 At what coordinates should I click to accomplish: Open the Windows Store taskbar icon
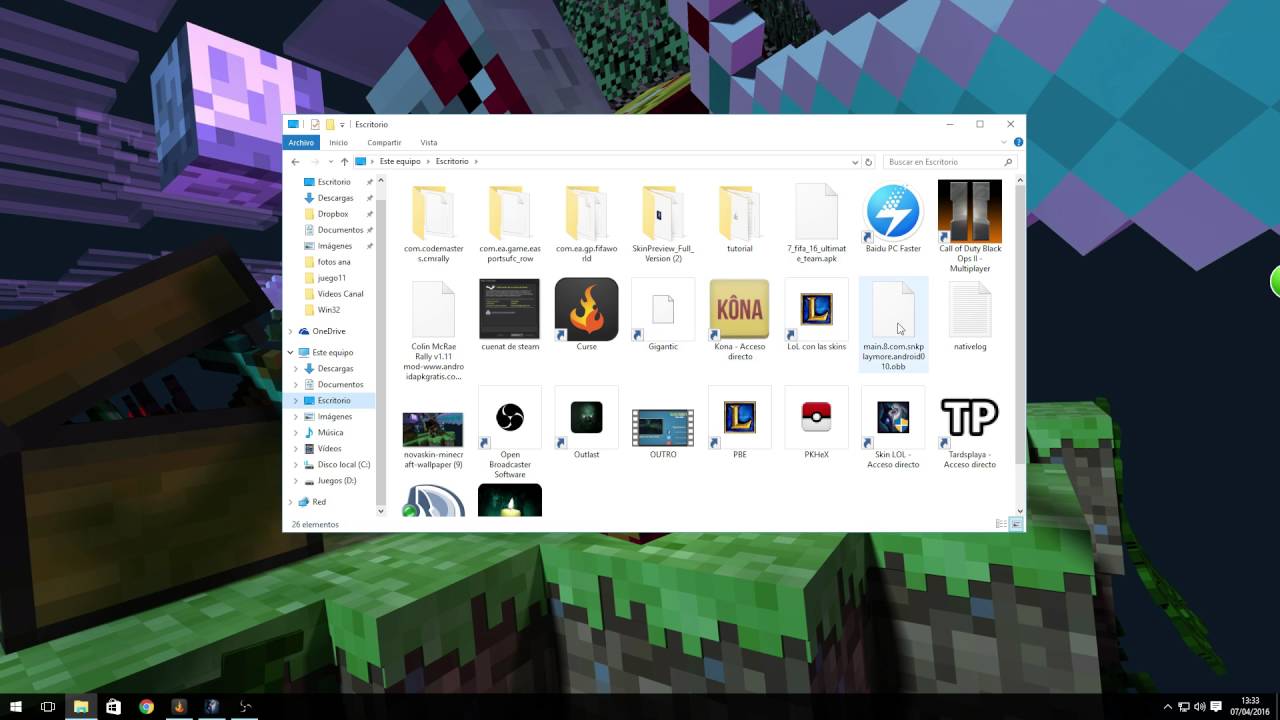pyautogui.click(x=113, y=707)
